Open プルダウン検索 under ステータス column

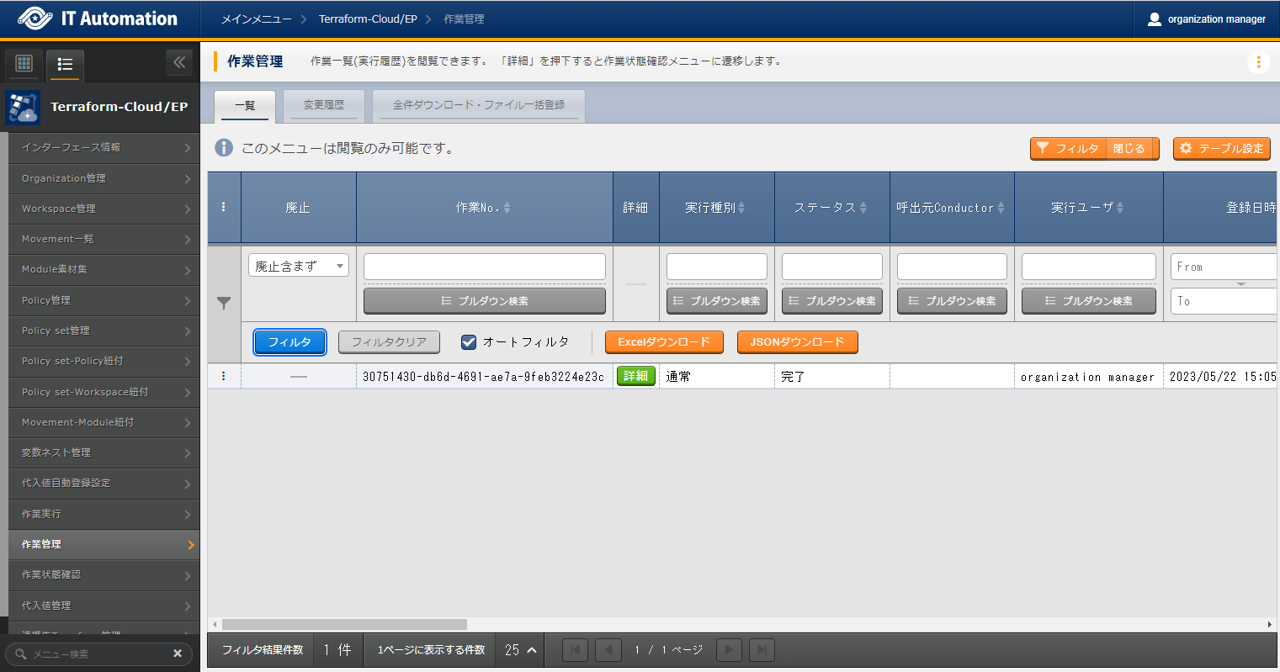point(832,301)
